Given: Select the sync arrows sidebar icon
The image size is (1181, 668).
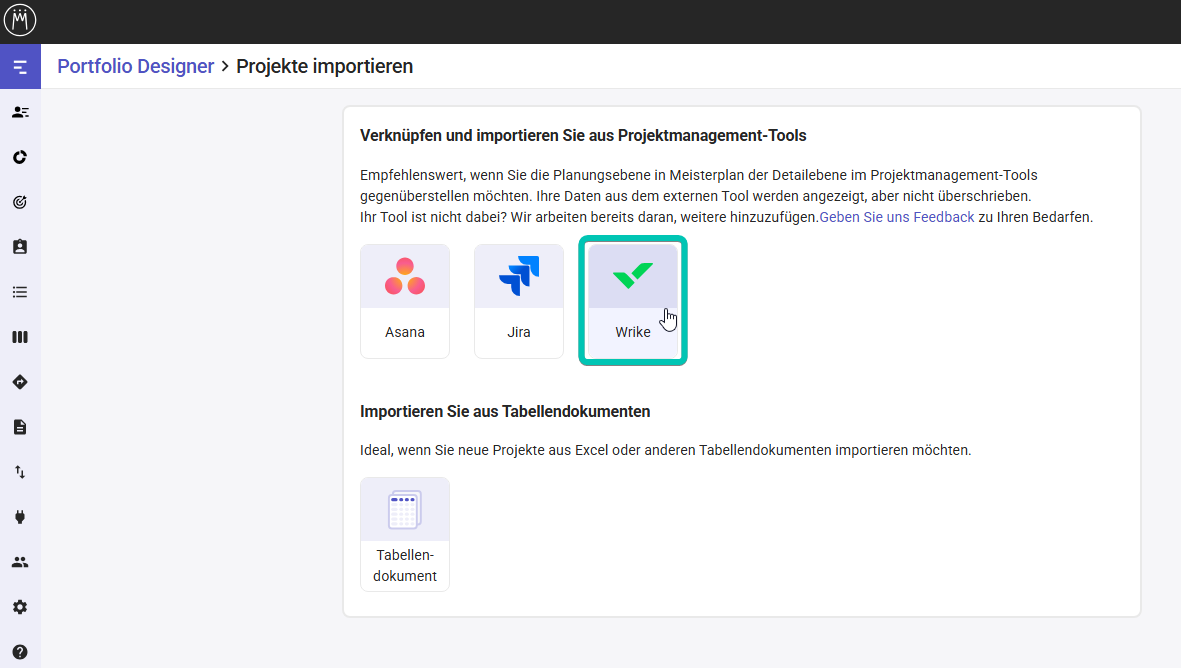Looking at the screenshot, I should pos(20,157).
